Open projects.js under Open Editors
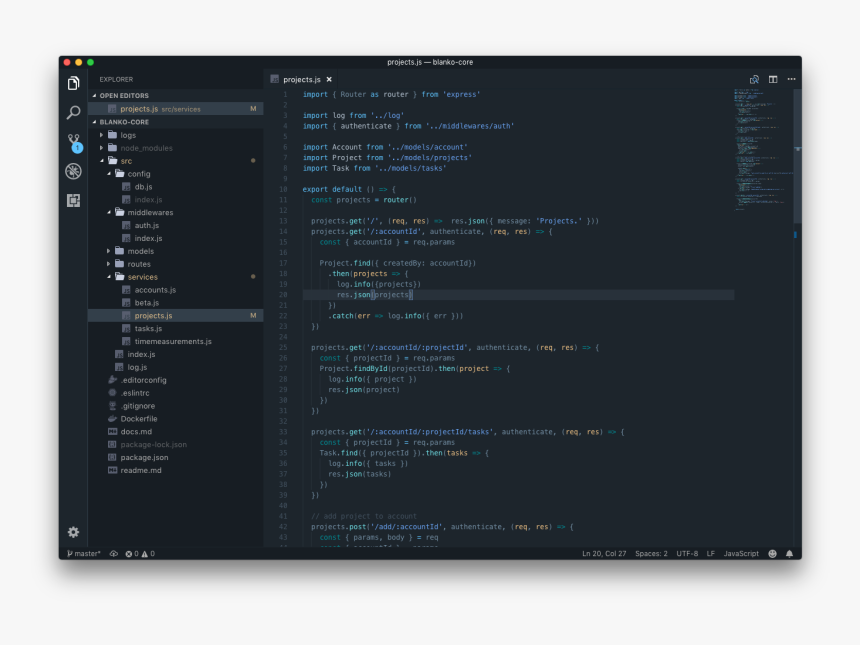This screenshot has height=645, width=860. point(176,109)
